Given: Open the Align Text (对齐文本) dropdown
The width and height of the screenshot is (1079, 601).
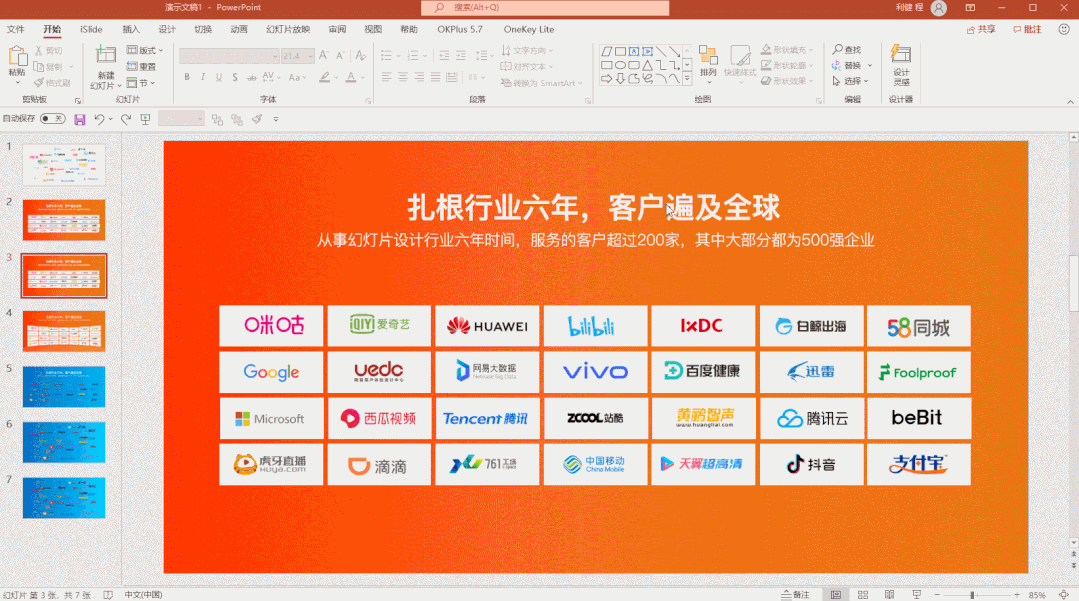Looking at the screenshot, I should coord(527,67).
